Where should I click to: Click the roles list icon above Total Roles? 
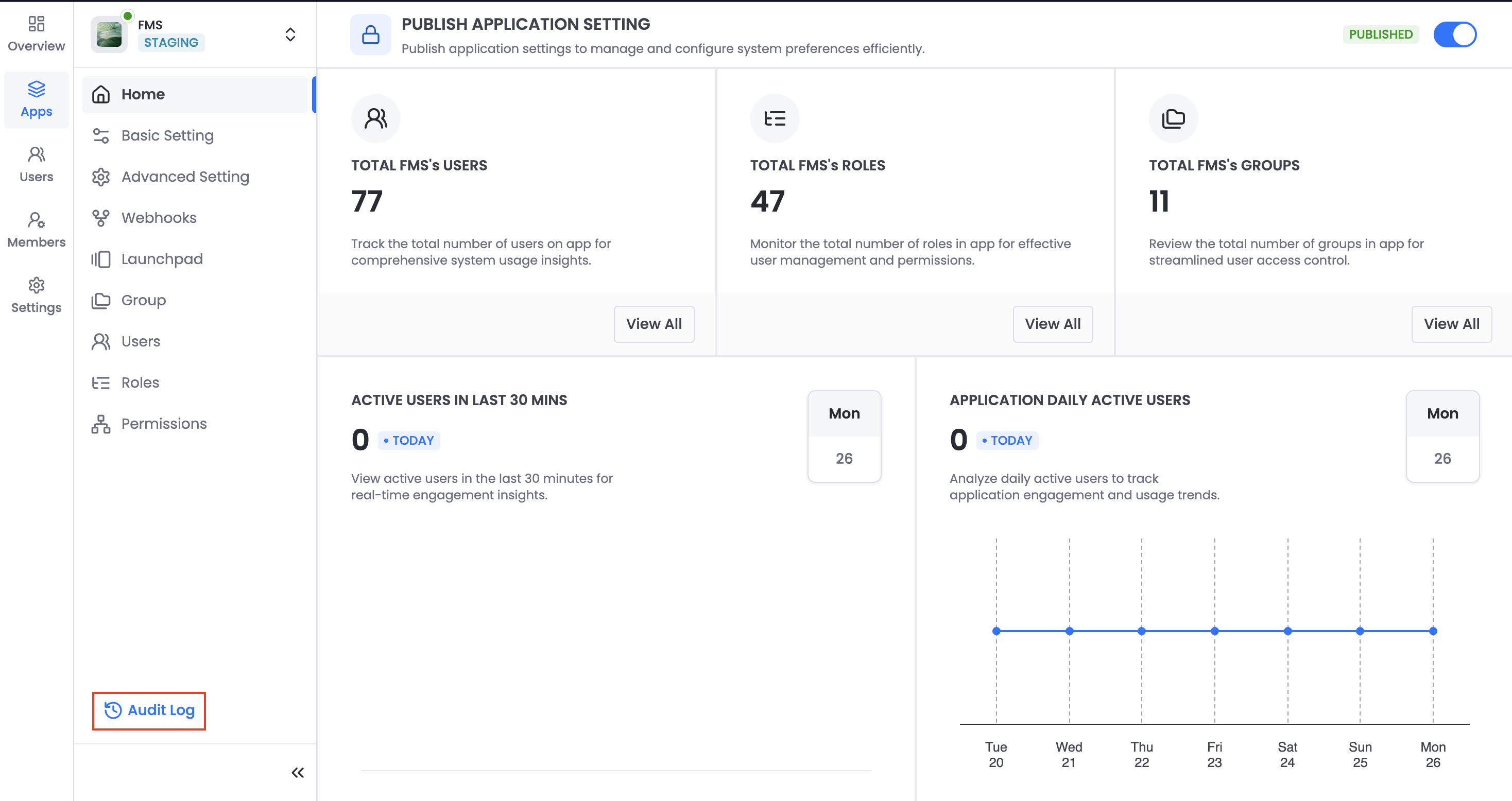point(774,118)
